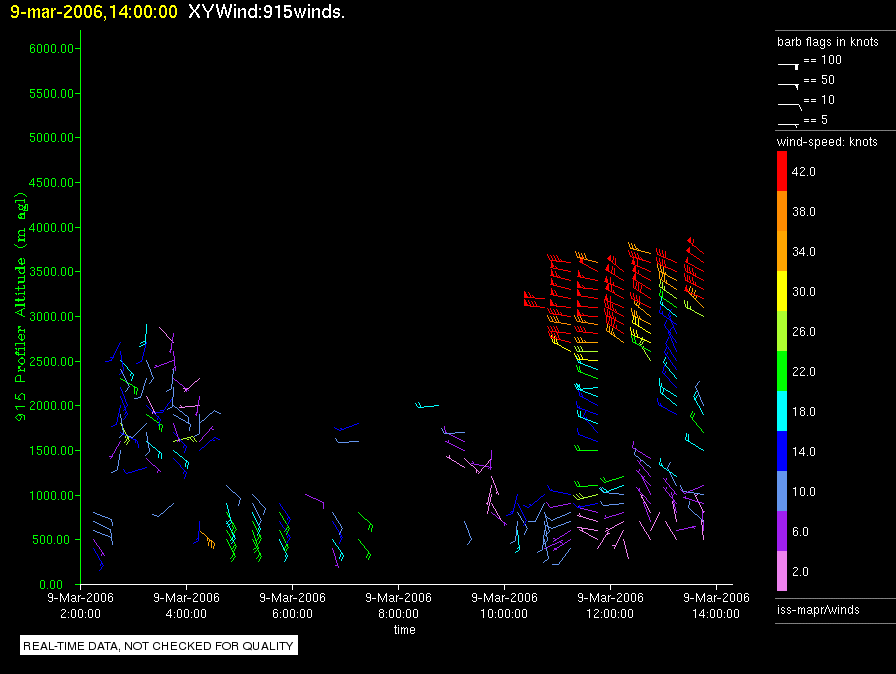Click the 3500.00 altitude tick label

[x=52, y=272]
